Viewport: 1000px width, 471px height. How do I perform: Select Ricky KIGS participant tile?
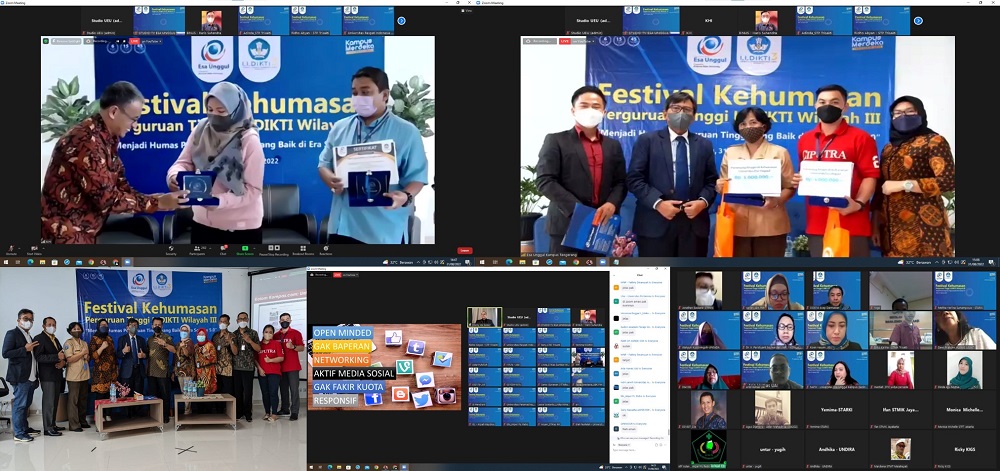(x=964, y=450)
